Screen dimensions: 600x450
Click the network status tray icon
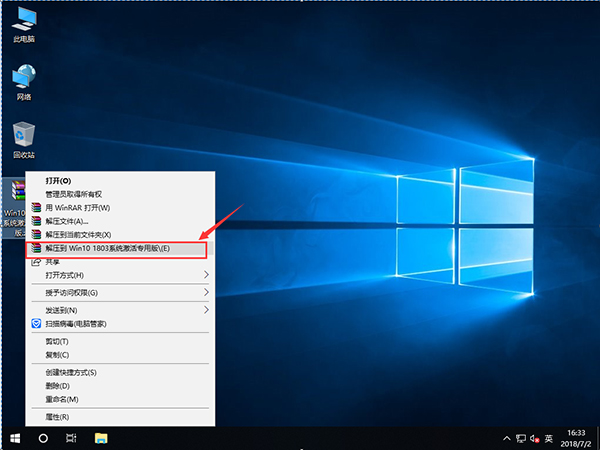pyautogui.click(x=520, y=439)
